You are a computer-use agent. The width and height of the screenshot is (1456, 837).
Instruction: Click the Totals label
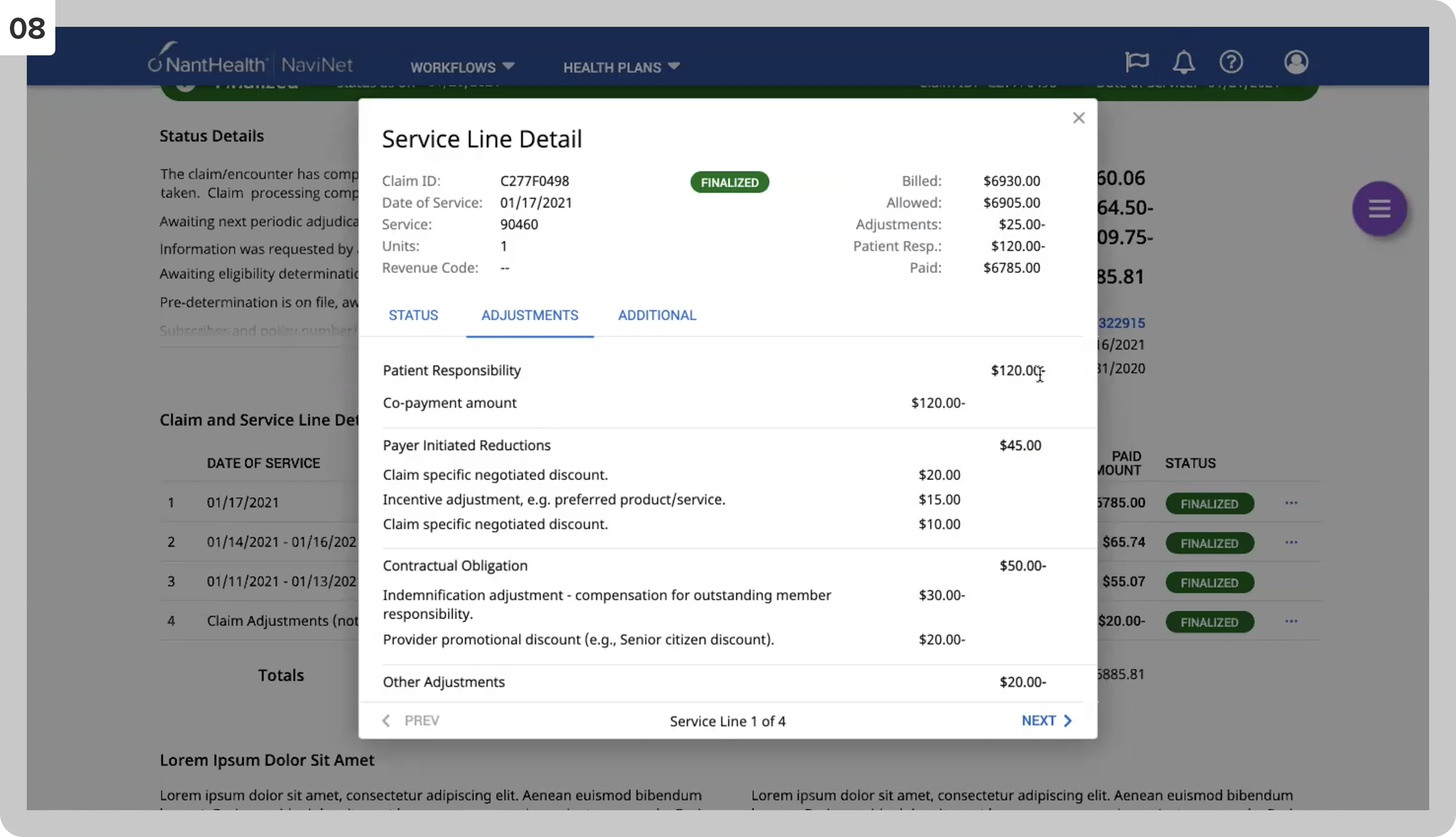point(281,675)
